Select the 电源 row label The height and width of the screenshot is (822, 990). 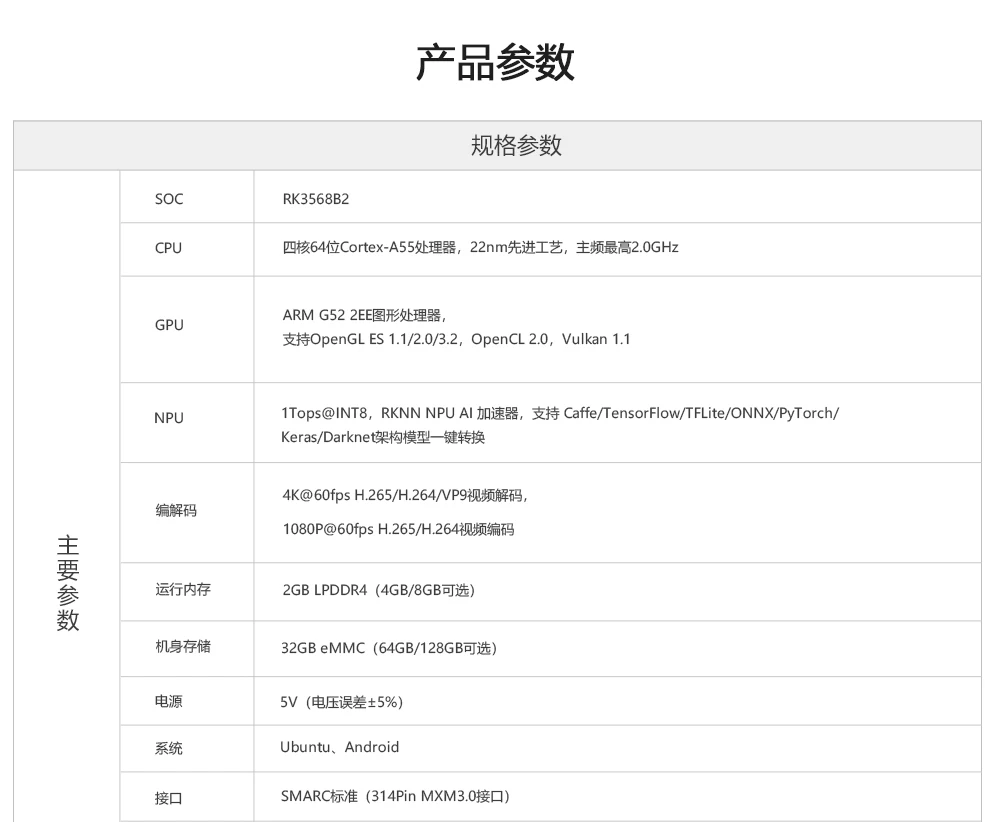click(x=168, y=702)
